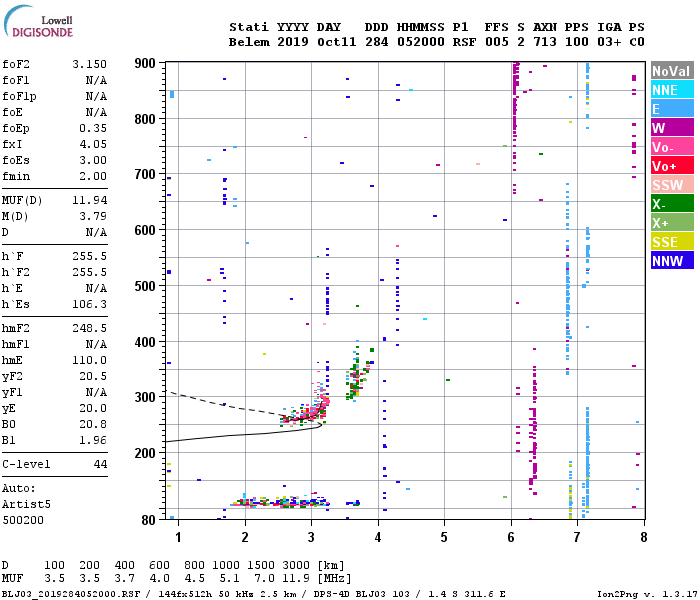Click the foEp value 0.35

(93, 128)
